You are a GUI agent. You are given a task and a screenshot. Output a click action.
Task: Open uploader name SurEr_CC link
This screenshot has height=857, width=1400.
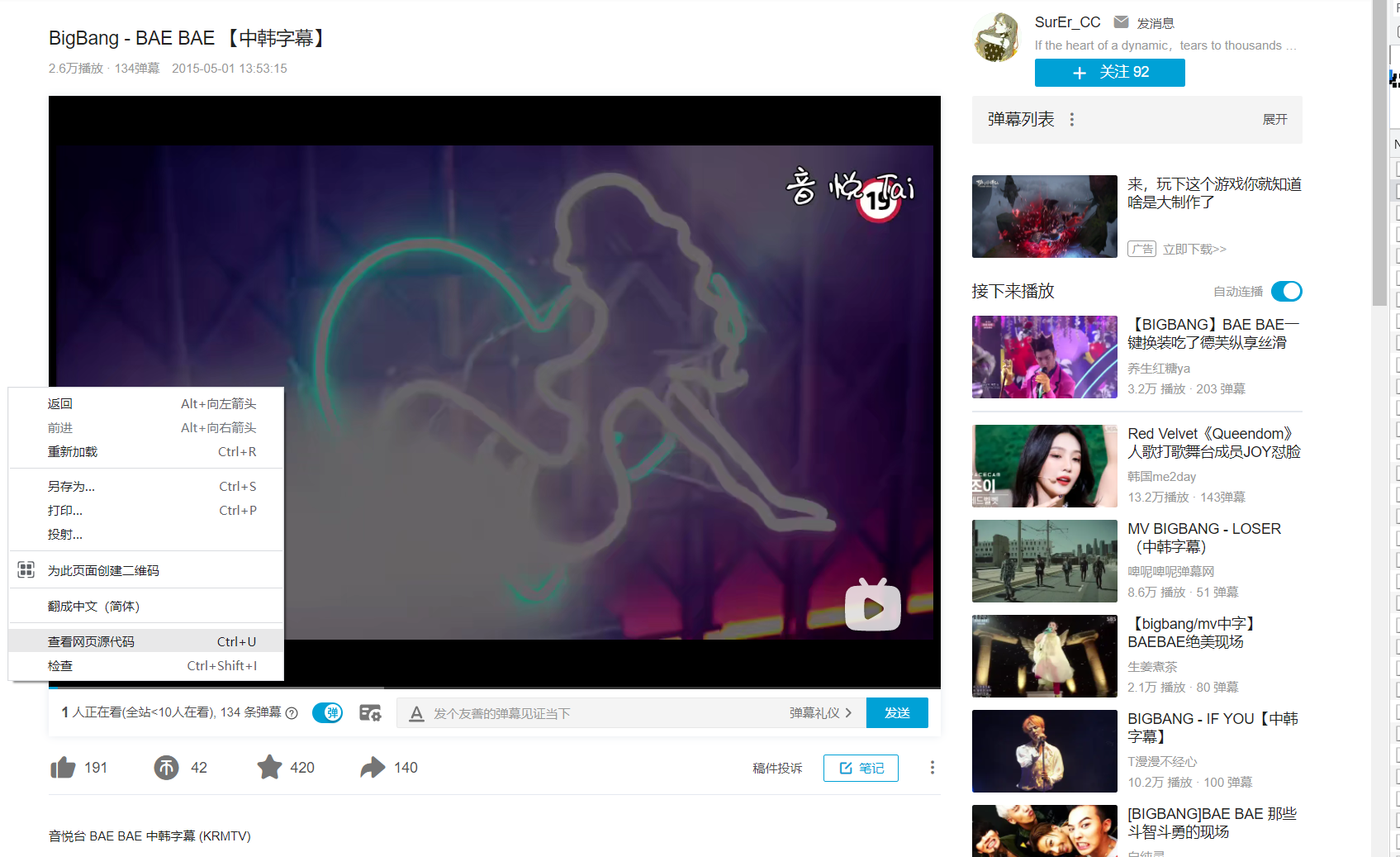pyautogui.click(x=1067, y=22)
